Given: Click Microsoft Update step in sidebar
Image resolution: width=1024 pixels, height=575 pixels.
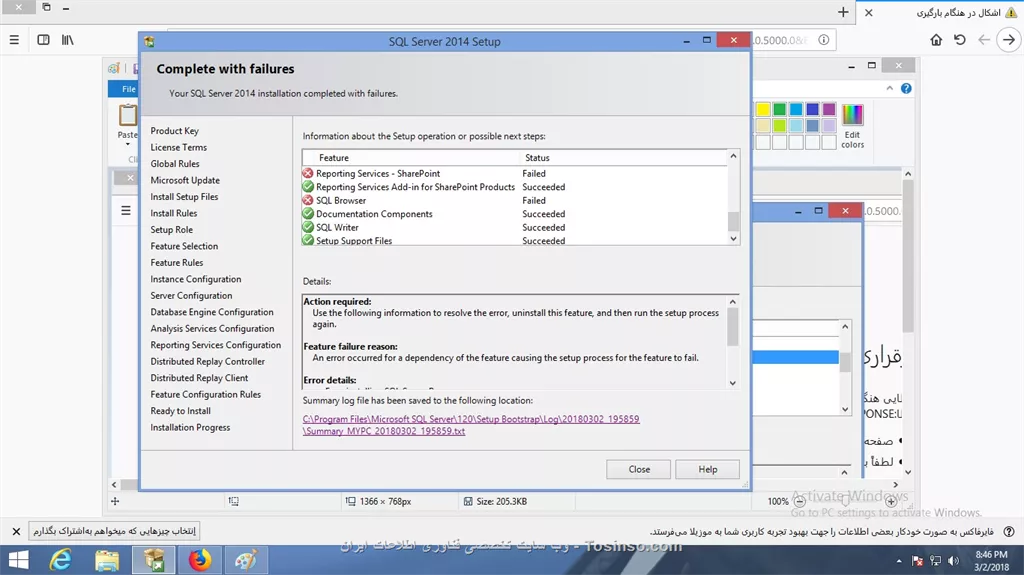Looking at the screenshot, I should click(185, 180).
